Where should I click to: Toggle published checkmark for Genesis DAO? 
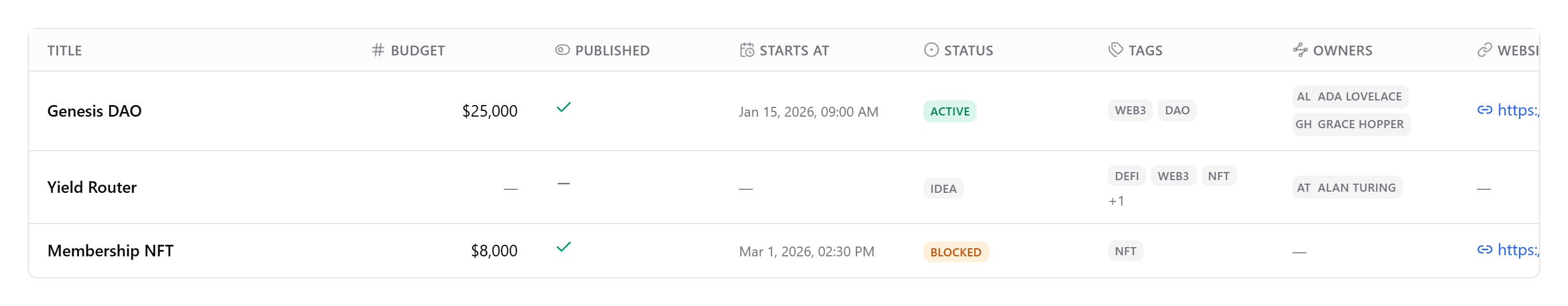[563, 107]
